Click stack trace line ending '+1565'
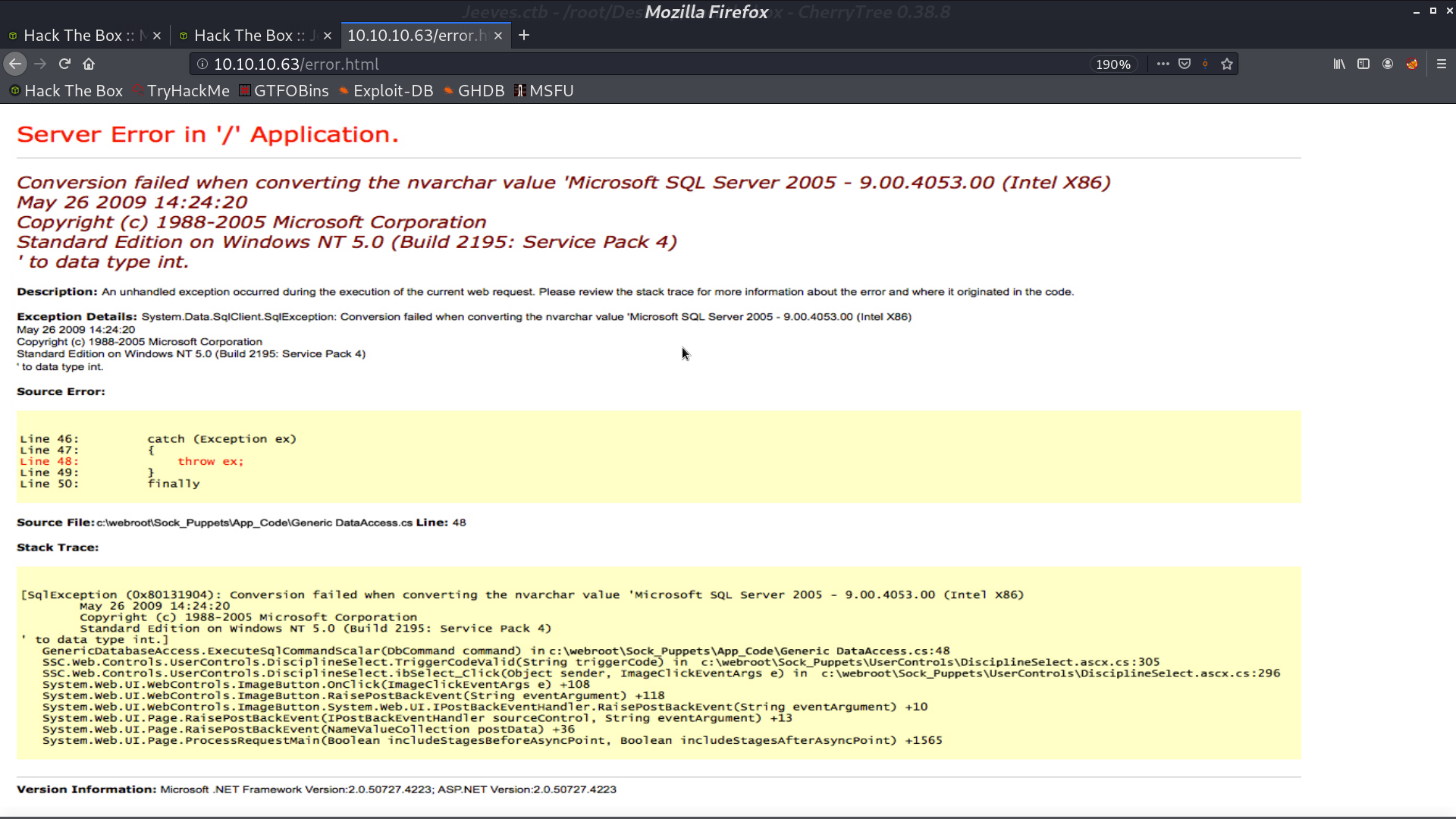Image resolution: width=1456 pixels, height=819 pixels. 492,740
